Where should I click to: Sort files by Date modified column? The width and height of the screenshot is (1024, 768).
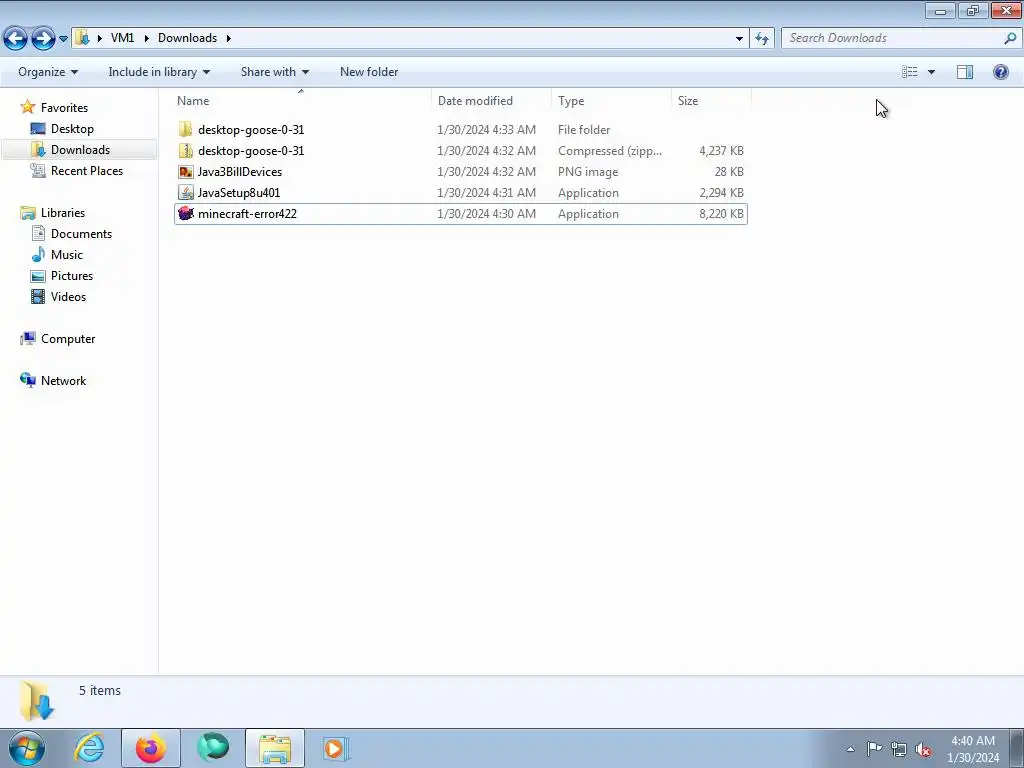click(491, 101)
